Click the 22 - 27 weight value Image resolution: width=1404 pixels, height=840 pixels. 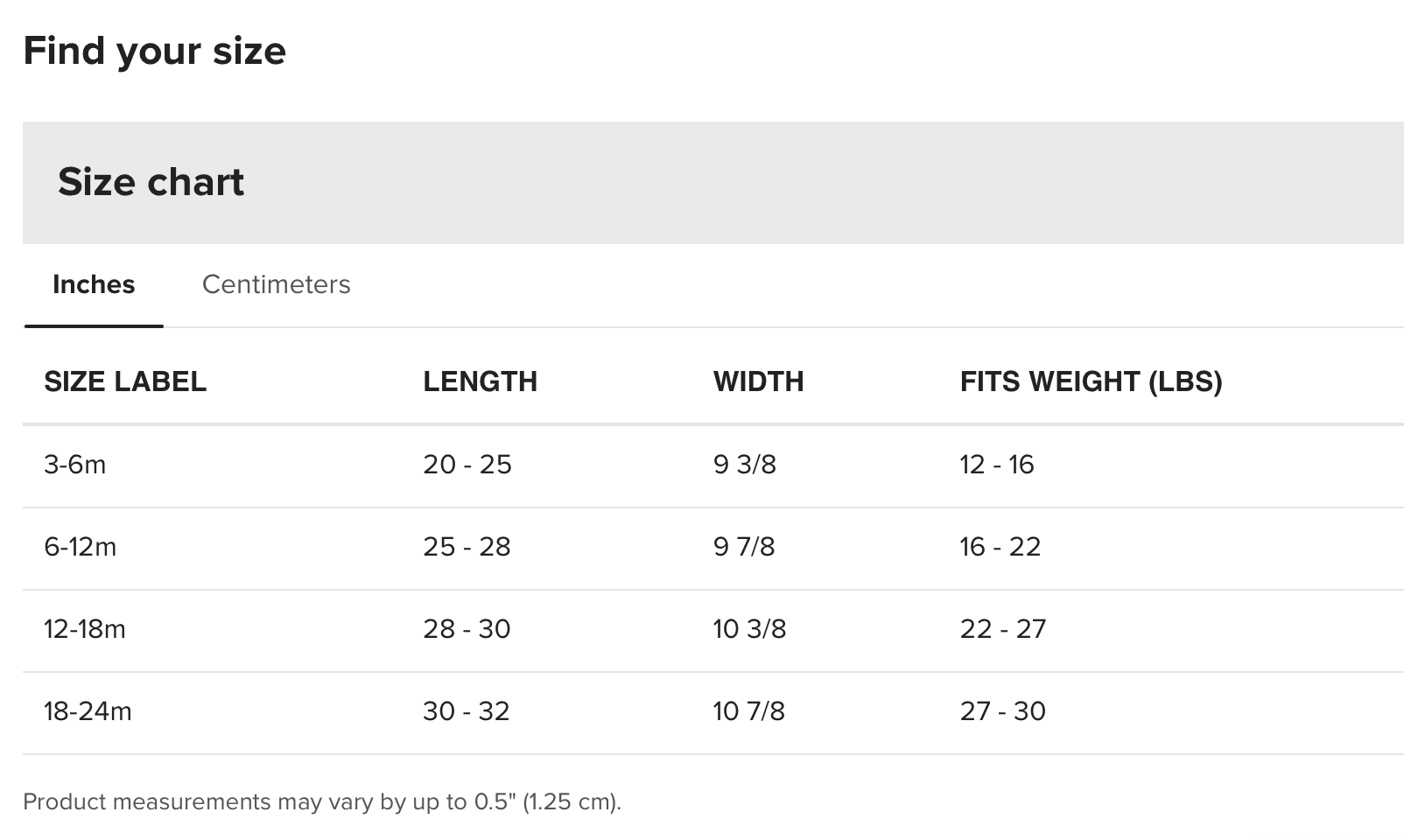1003,629
